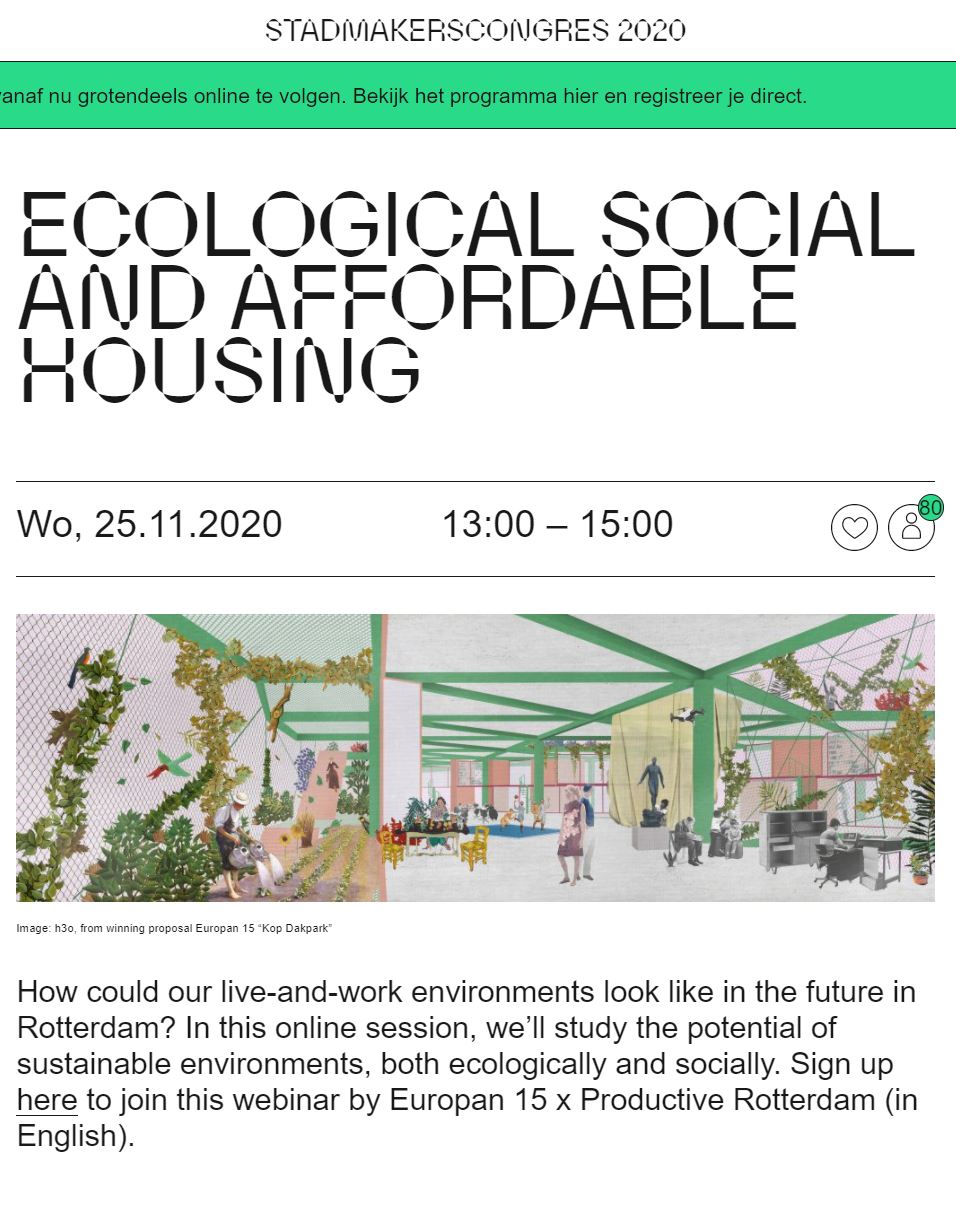Click the 13:00 – 15:00 time slot

(557, 524)
